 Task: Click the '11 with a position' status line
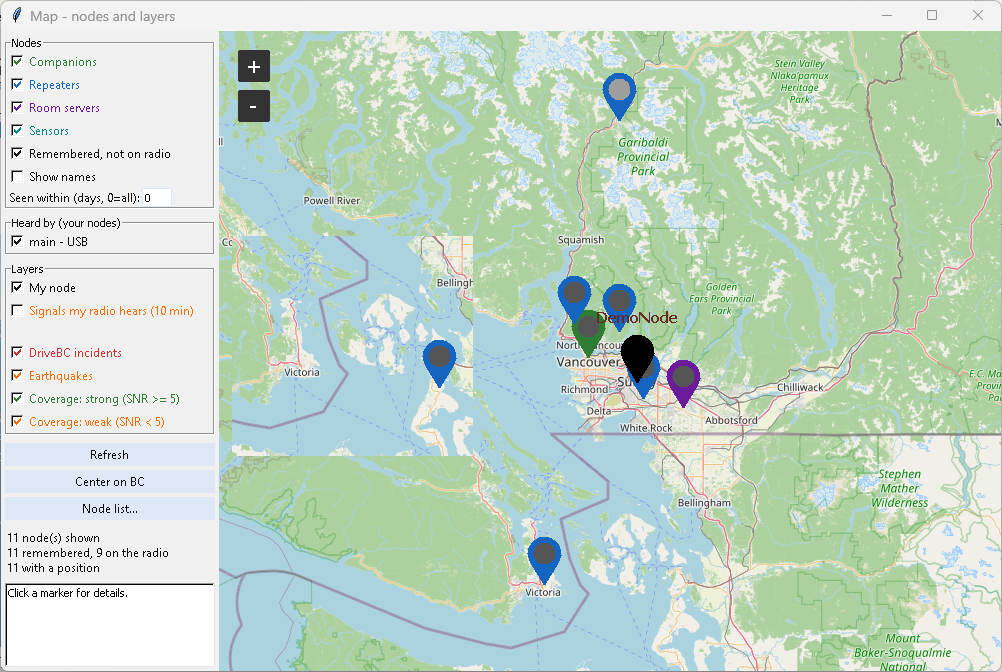point(54,568)
